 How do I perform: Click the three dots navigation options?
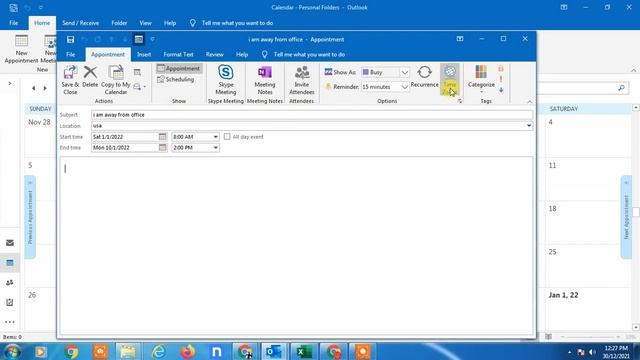click(10, 322)
